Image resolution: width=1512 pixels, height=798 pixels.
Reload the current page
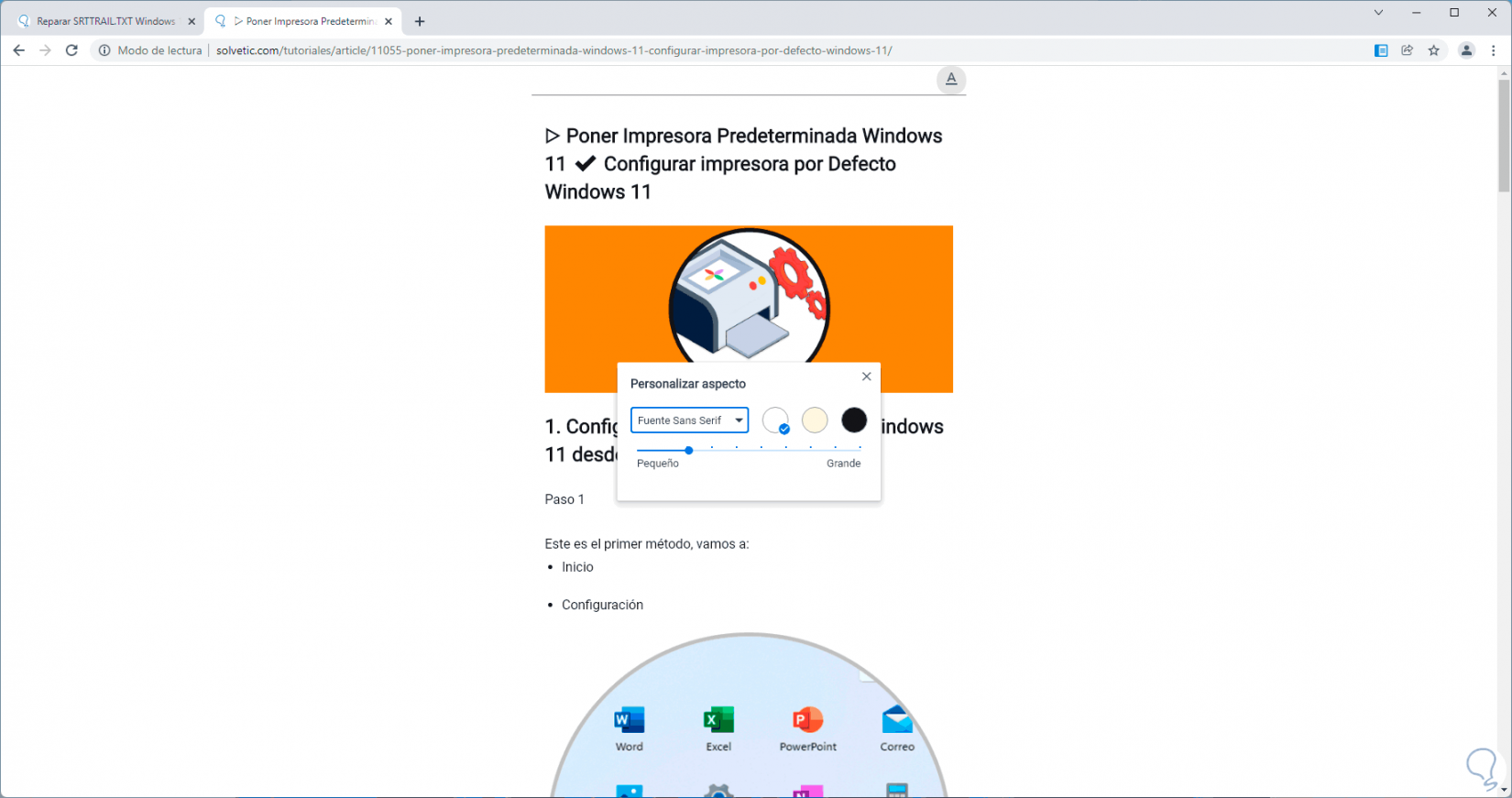(x=71, y=50)
